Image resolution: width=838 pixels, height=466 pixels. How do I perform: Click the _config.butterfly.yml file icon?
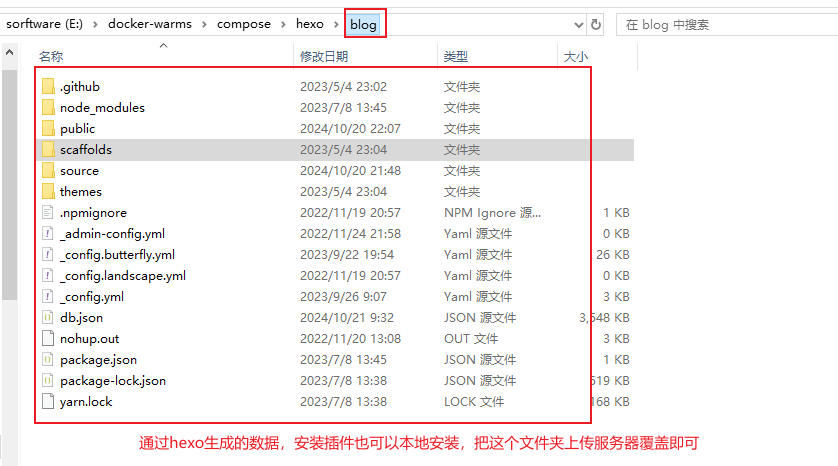click(x=48, y=254)
